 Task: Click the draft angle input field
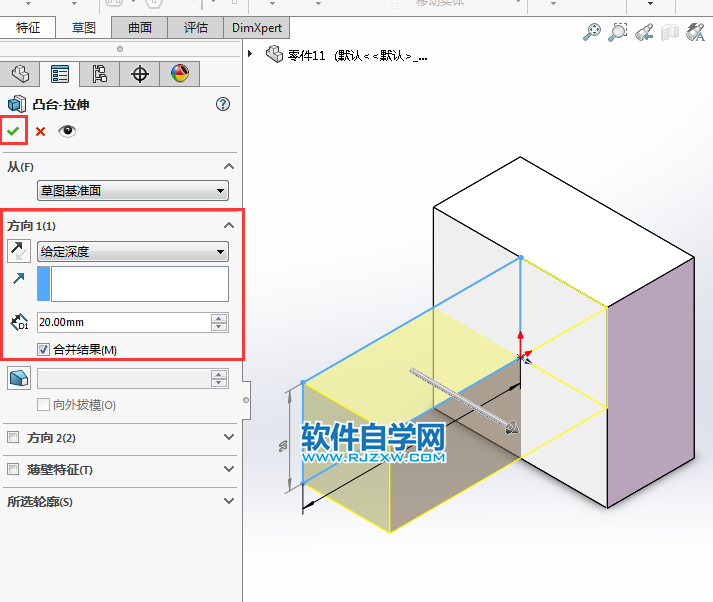[124, 379]
